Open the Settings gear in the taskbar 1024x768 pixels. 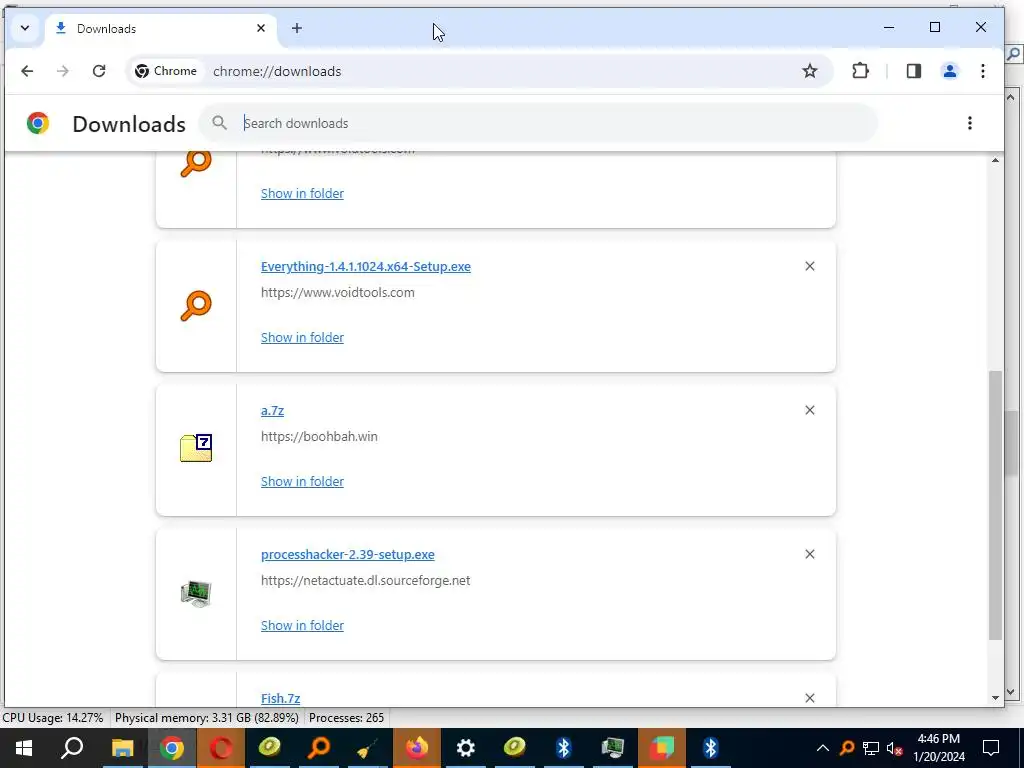pyautogui.click(x=466, y=748)
